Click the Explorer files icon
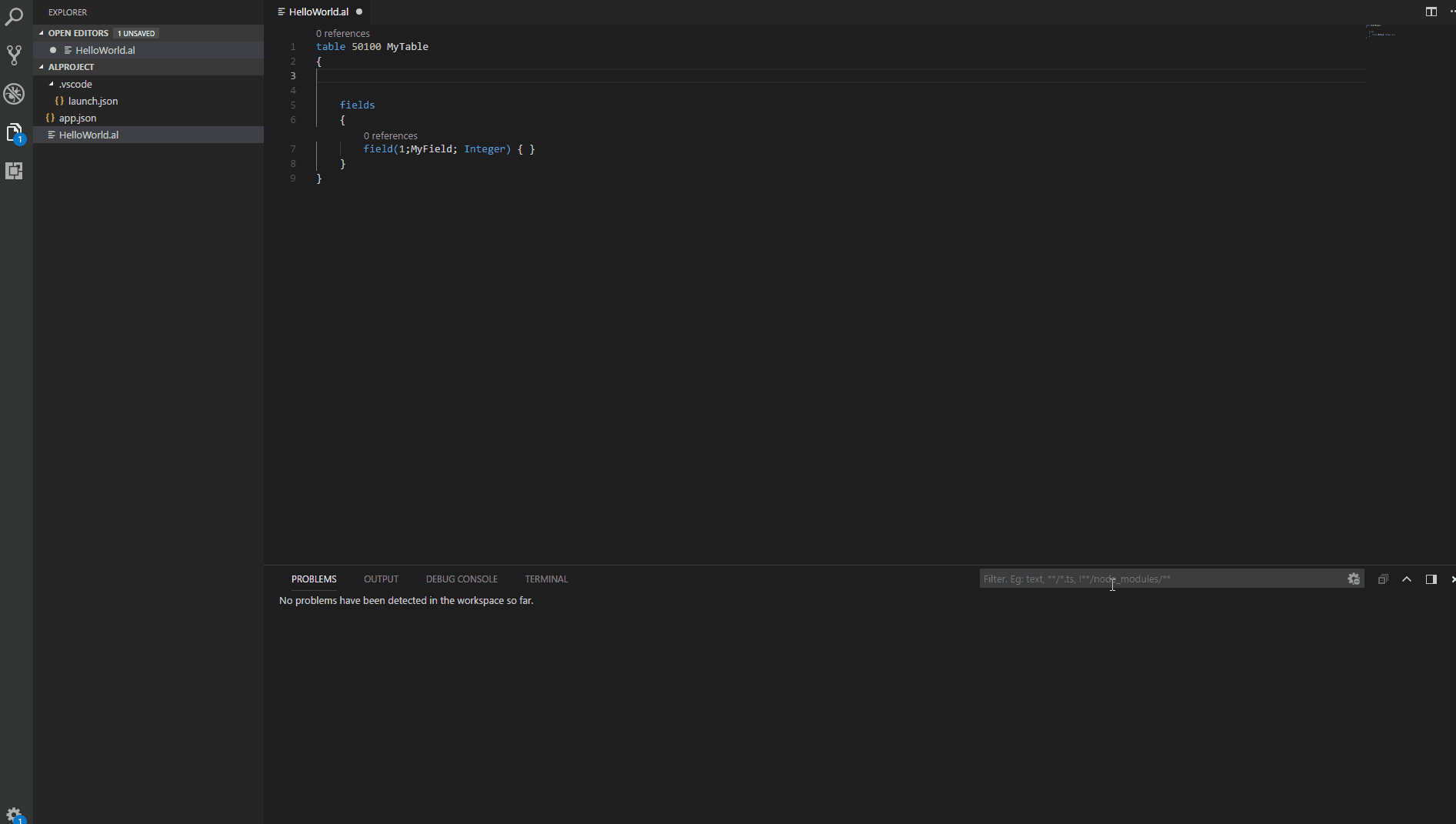Image resolution: width=1456 pixels, height=824 pixels. [x=14, y=132]
